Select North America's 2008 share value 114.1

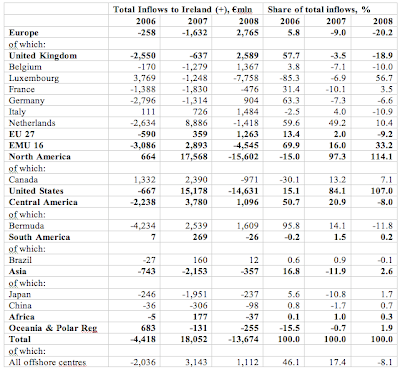pyautogui.click(x=382, y=157)
